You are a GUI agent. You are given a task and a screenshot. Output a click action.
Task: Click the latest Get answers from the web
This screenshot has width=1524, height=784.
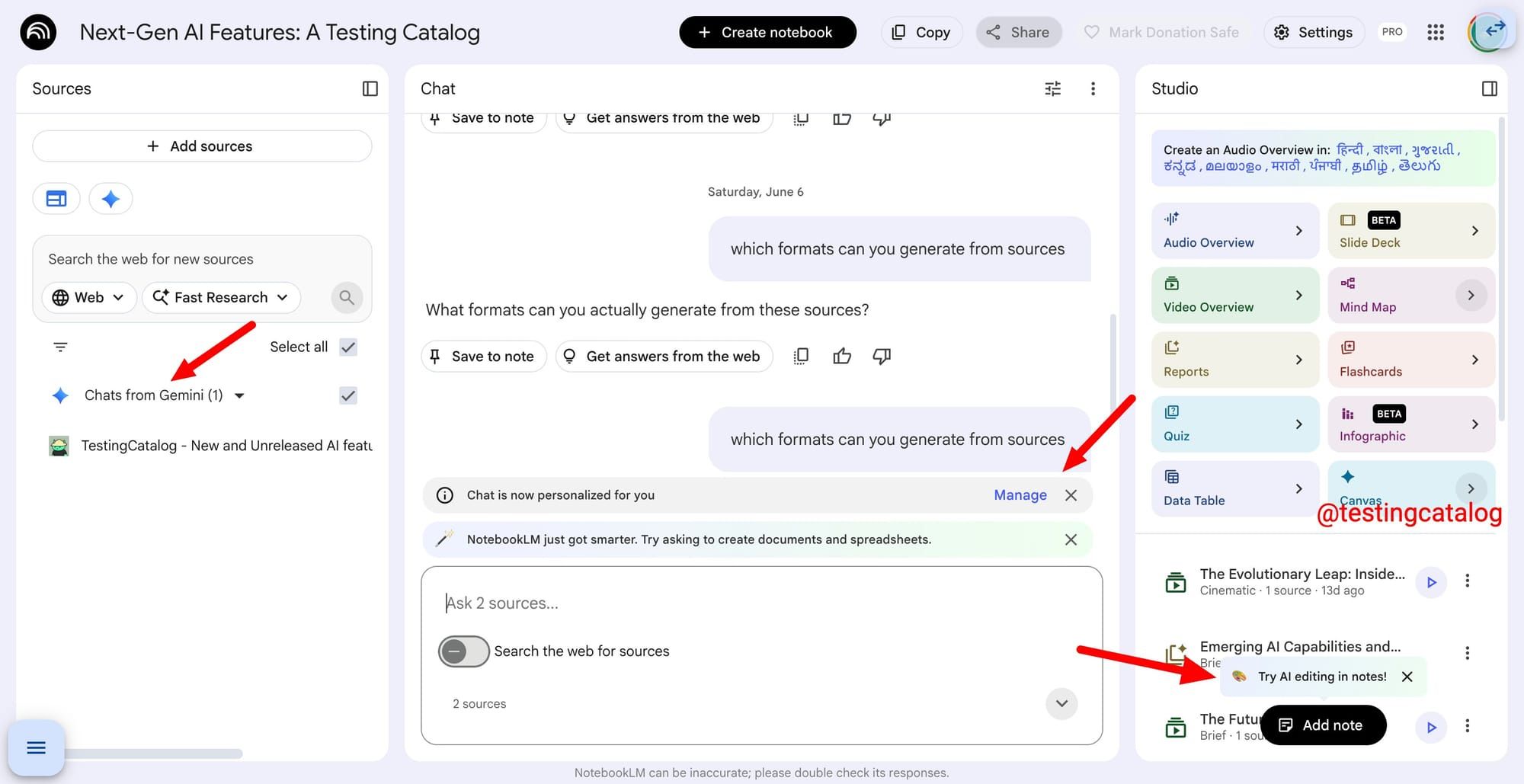tap(664, 356)
